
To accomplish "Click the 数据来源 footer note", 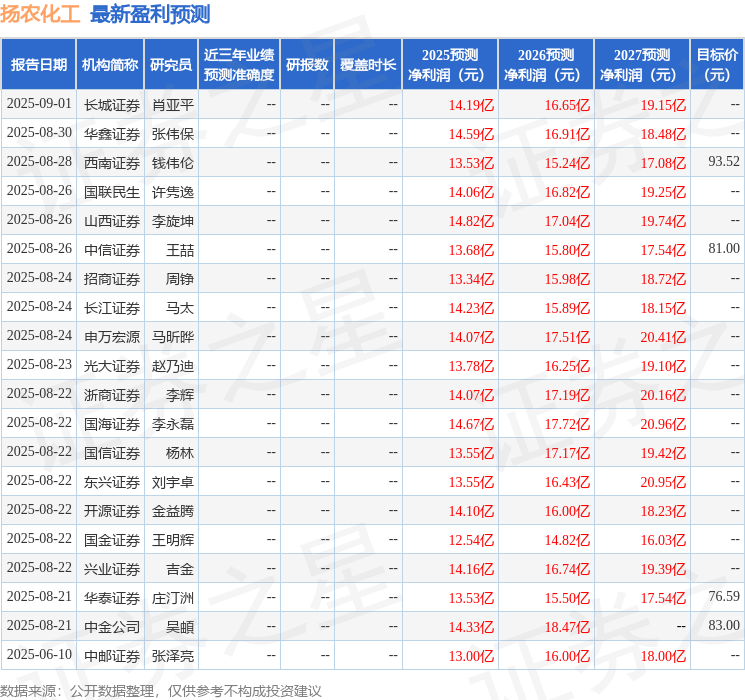I will pyautogui.click(x=161, y=691).
